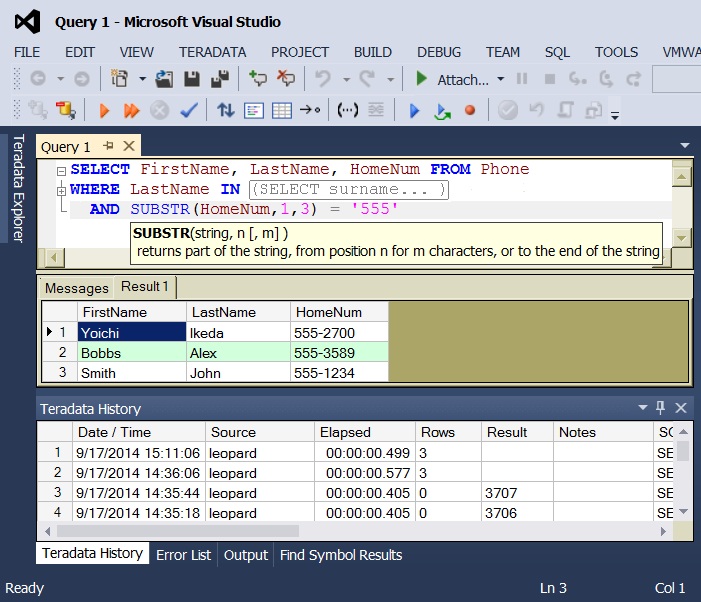Click the Save All disks icon
701x602 pixels.
[x=220, y=79]
